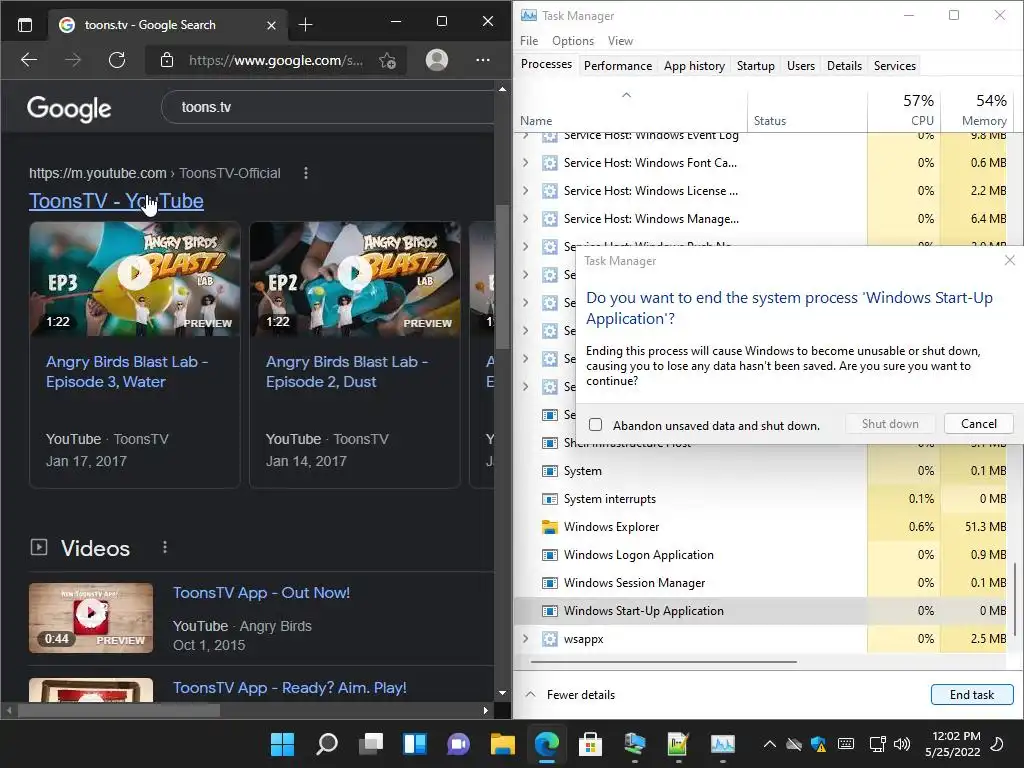Open ToonsTV - YouTube link

click(x=116, y=201)
